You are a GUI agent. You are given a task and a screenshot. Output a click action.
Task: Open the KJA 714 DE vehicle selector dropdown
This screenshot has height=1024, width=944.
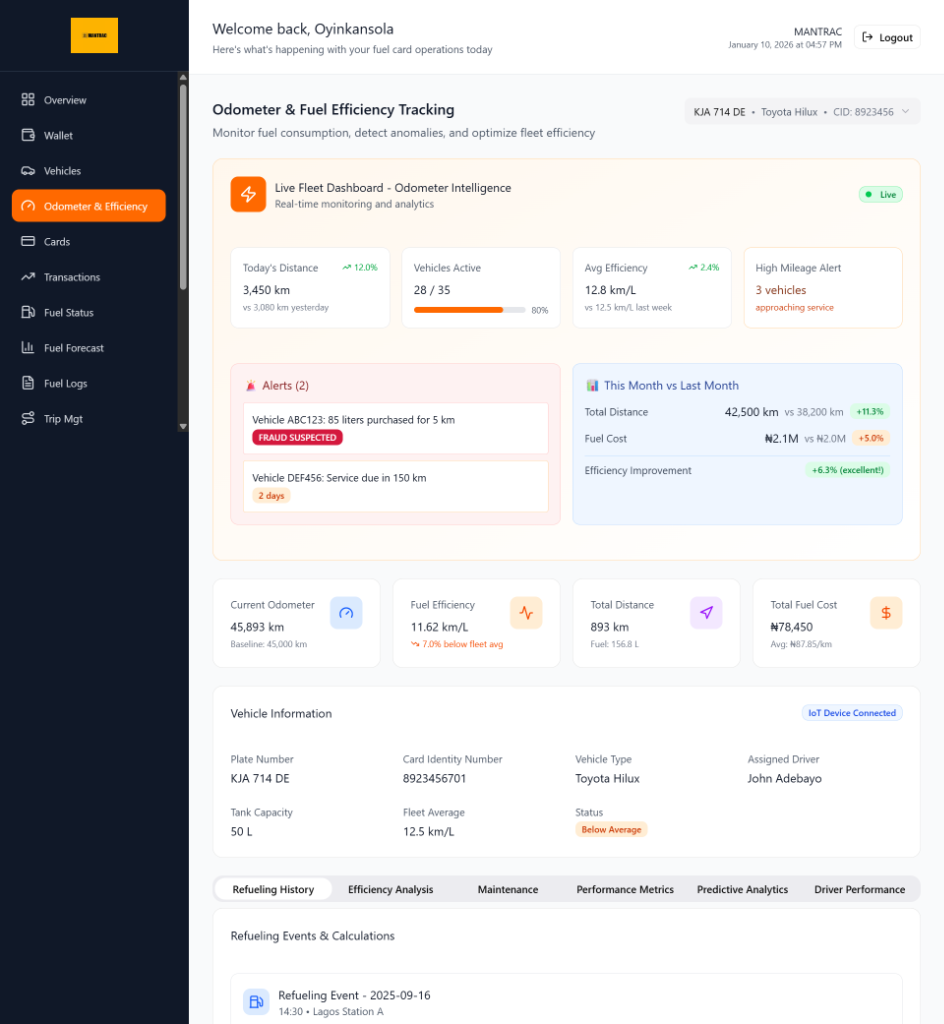point(802,112)
